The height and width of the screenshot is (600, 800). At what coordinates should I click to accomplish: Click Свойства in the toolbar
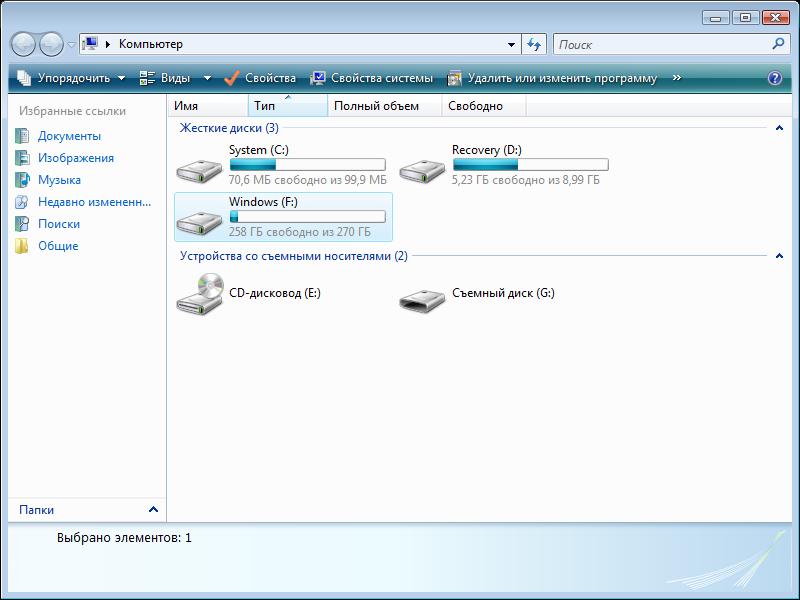click(270, 78)
